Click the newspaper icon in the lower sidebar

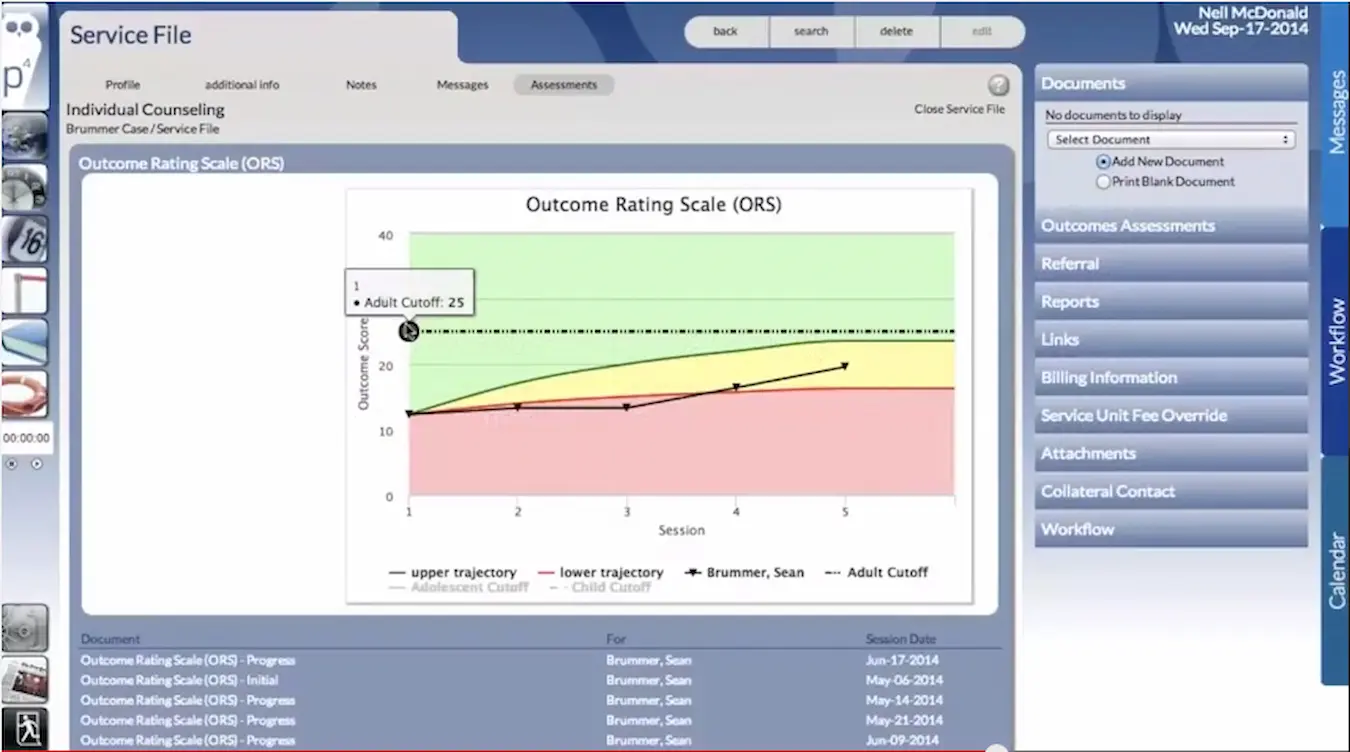(x=25, y=680)
